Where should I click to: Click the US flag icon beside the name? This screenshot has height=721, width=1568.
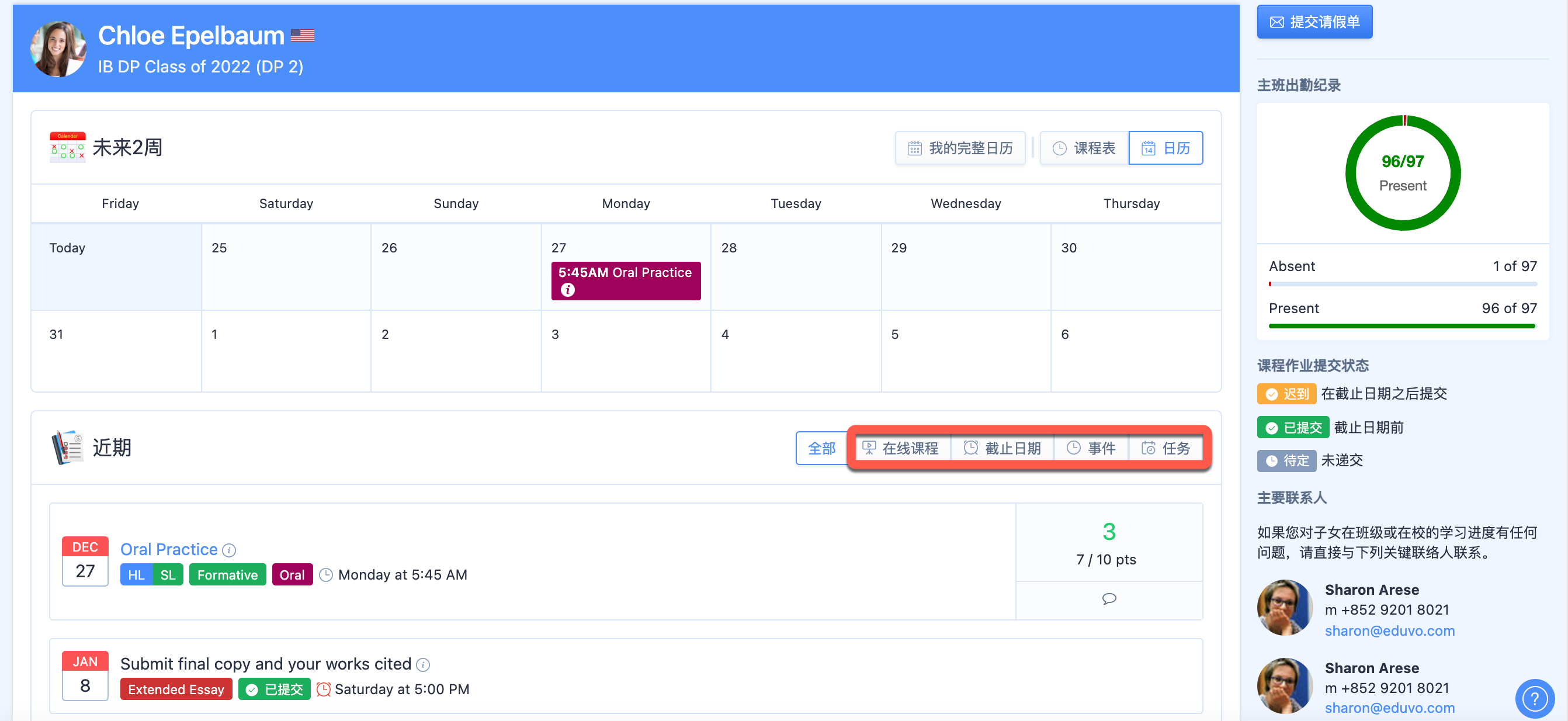click(303, 36)
